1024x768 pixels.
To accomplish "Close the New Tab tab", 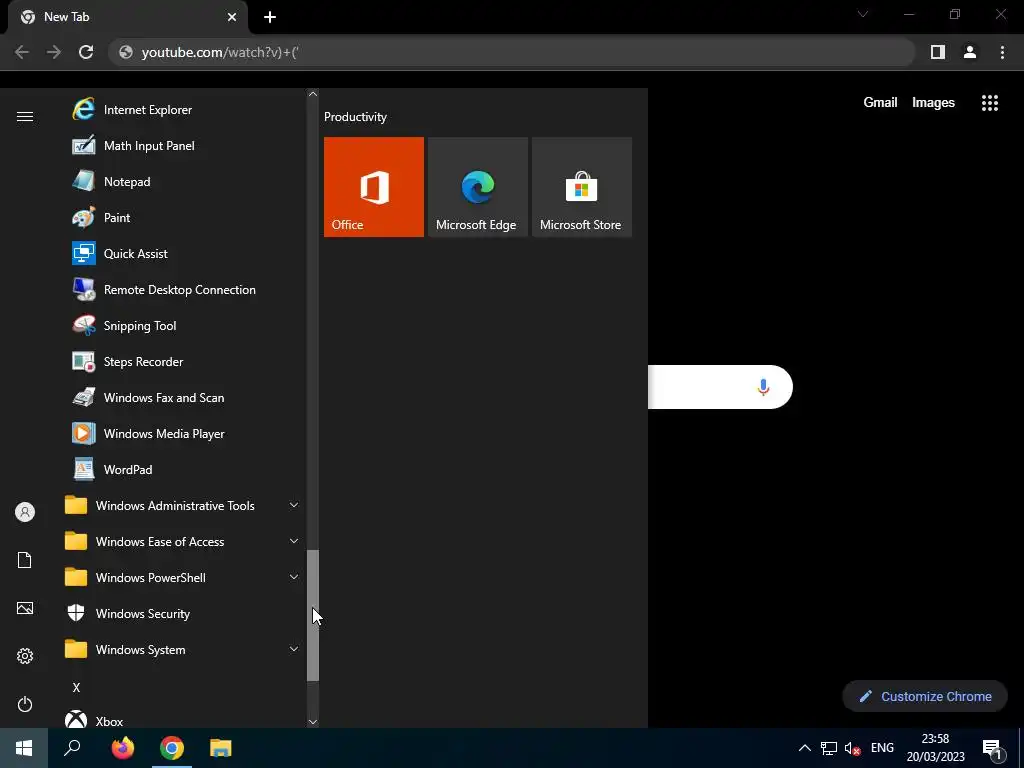I will 232,18.
